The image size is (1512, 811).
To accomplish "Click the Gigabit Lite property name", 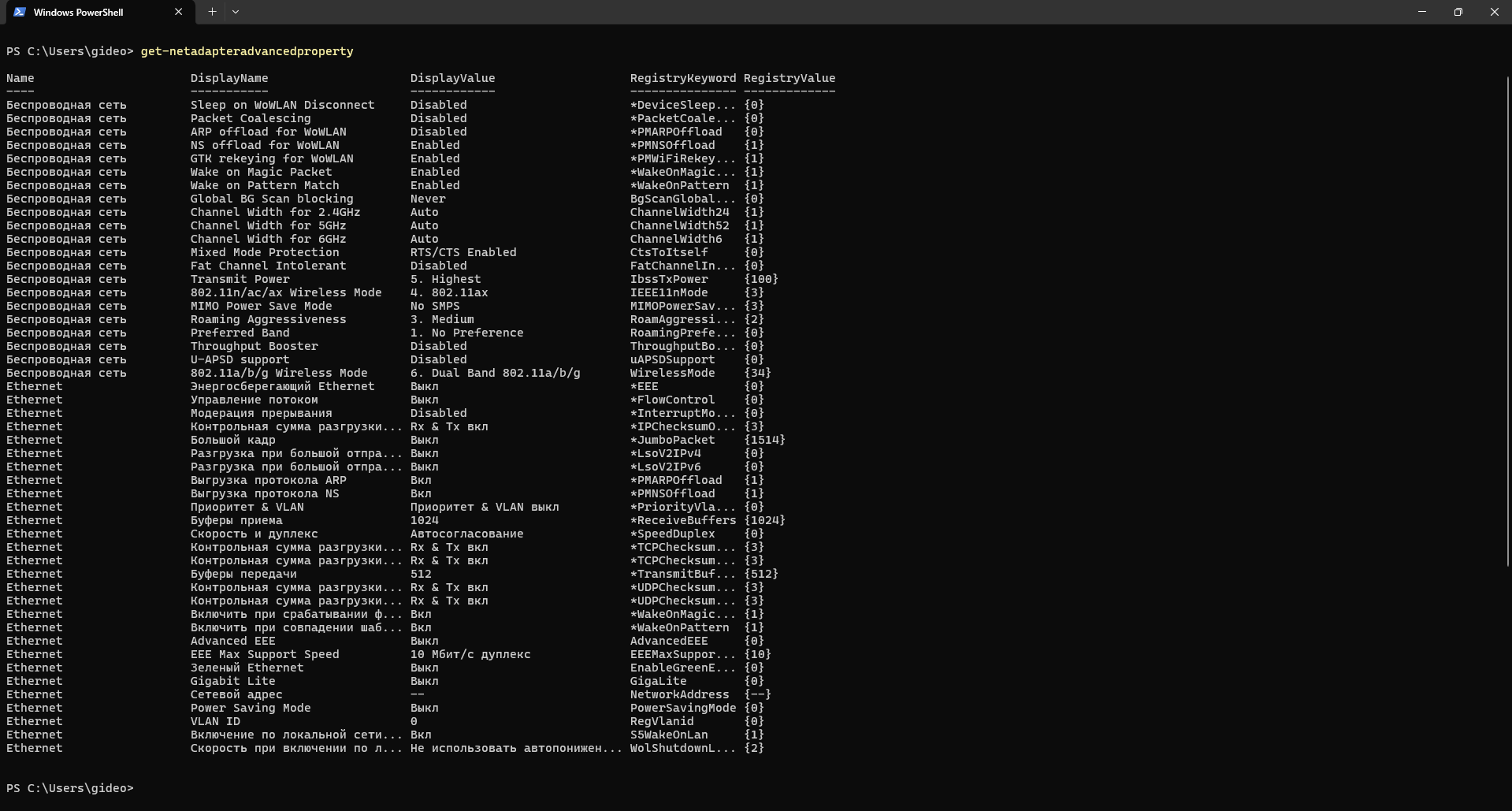I will point(232,681).
